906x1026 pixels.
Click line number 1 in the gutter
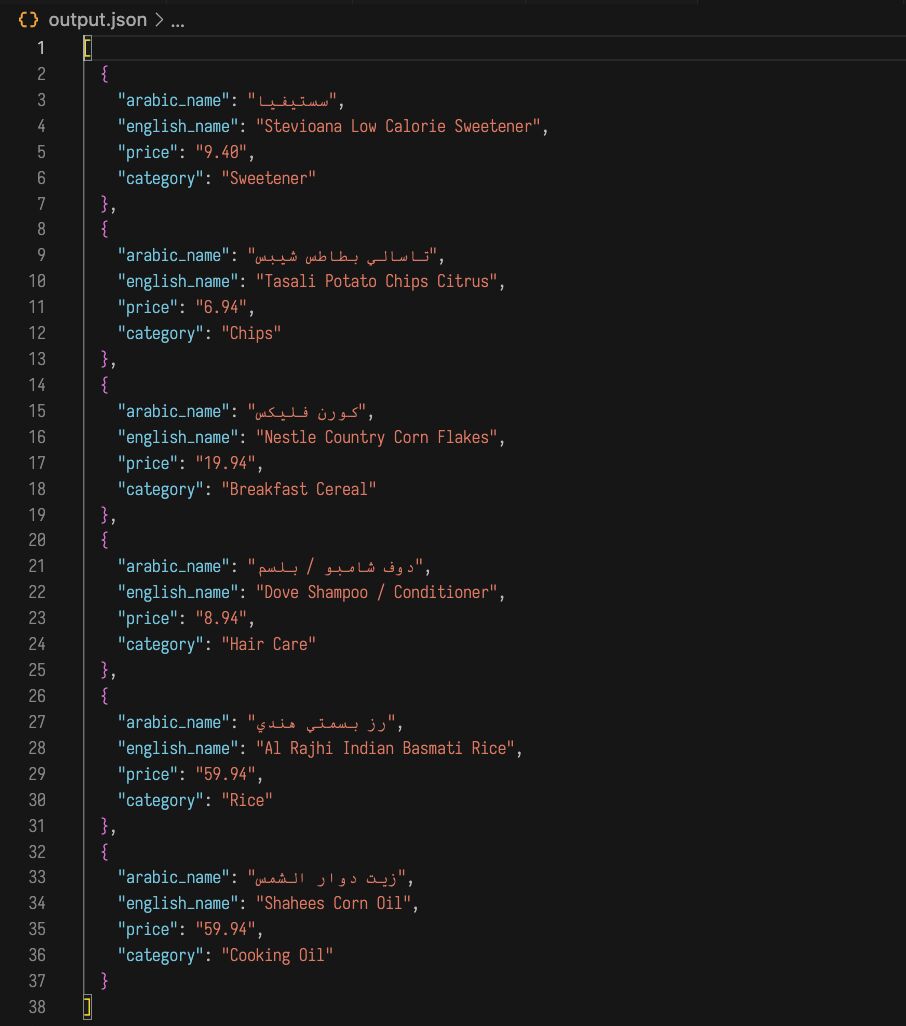pyautogui.click(x=41, y=48)
